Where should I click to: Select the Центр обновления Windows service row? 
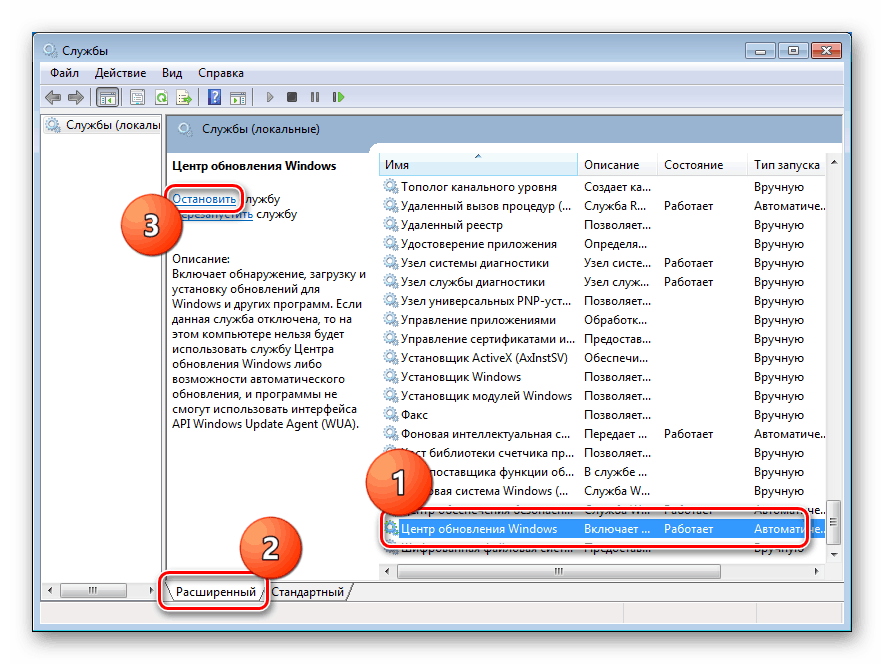tap(603, 529)
